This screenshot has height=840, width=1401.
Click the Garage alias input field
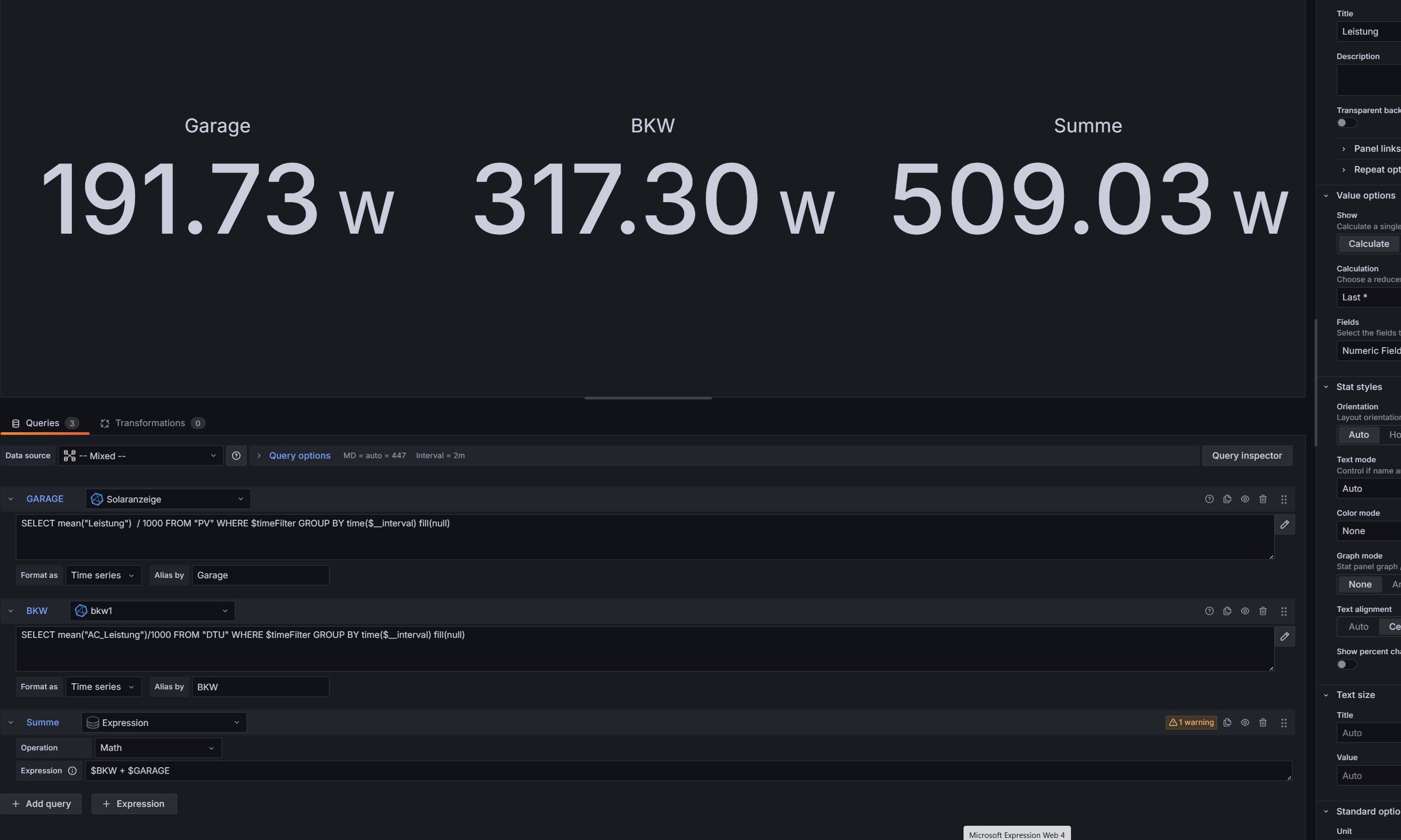coord(260,575)
